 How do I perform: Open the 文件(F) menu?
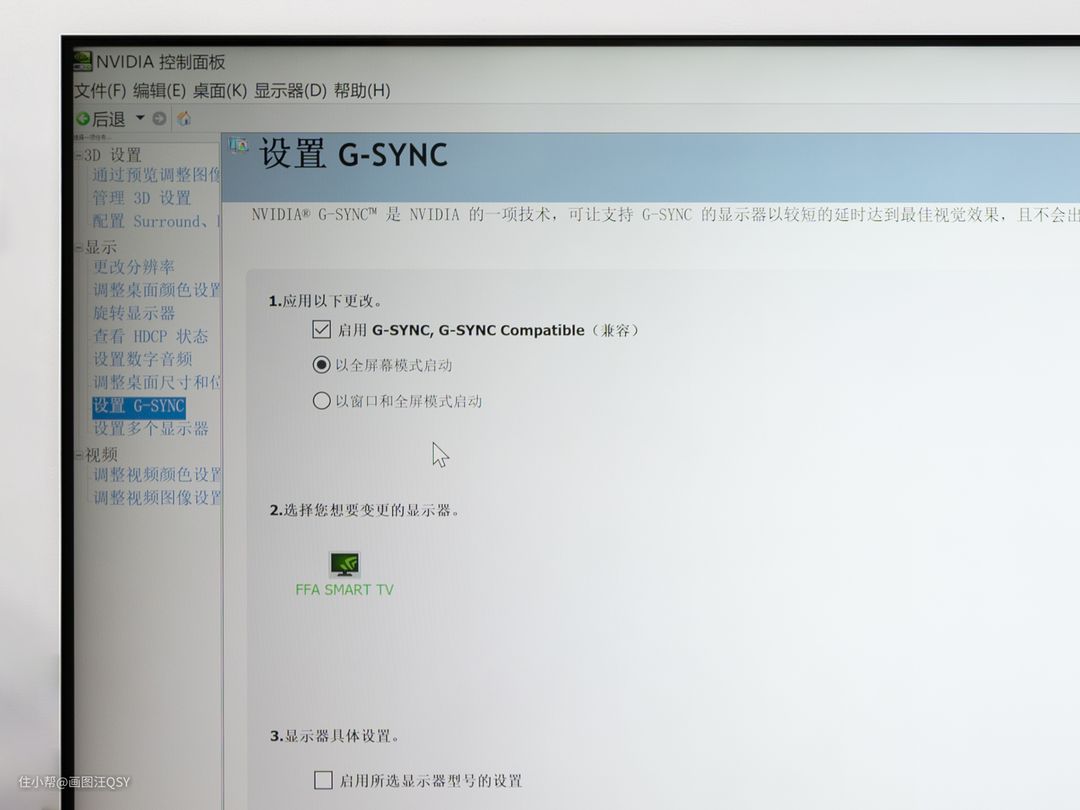coord(100,90)
